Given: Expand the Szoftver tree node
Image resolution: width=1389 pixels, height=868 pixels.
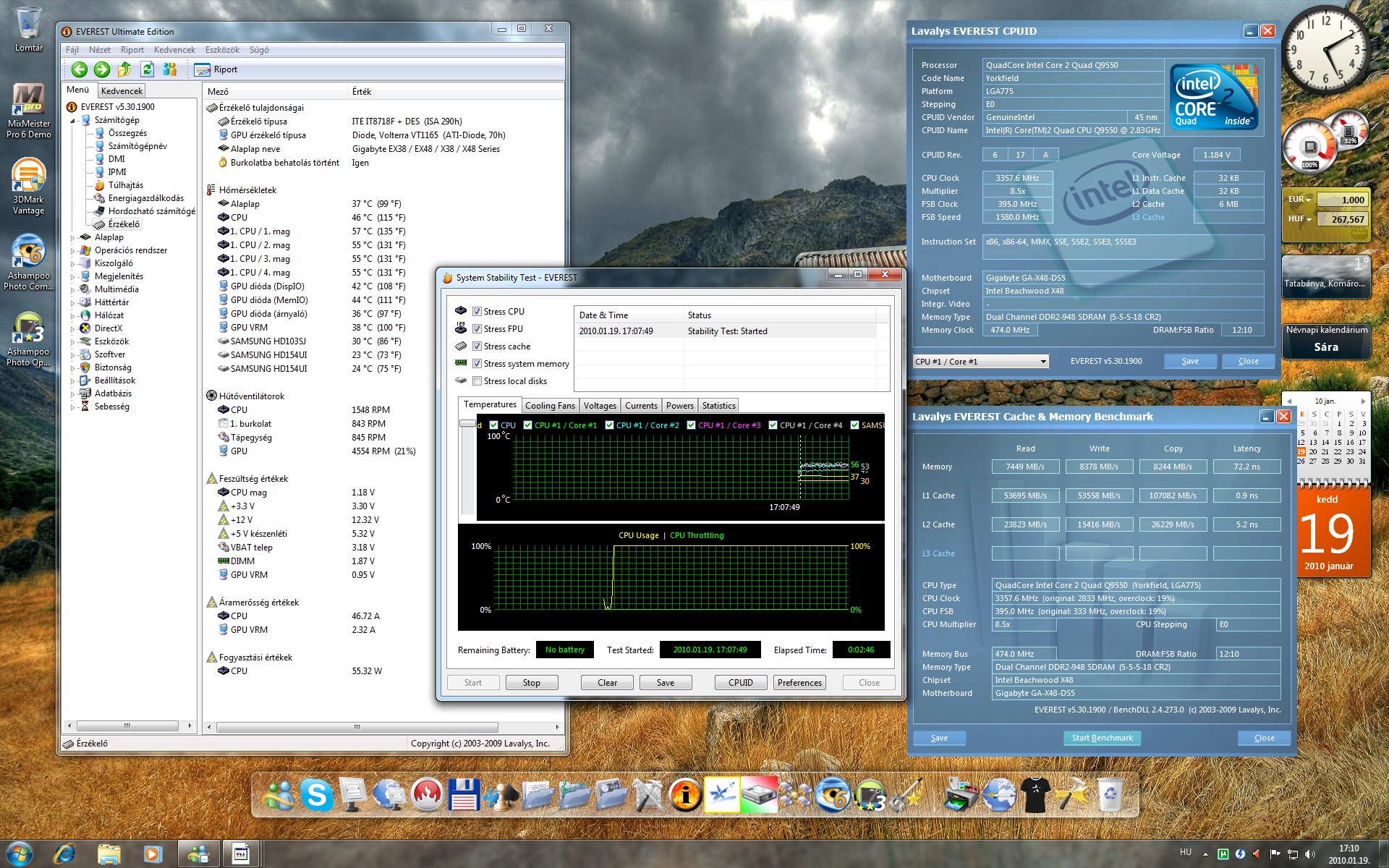Looking at the screenshot, I should (72, 355).
